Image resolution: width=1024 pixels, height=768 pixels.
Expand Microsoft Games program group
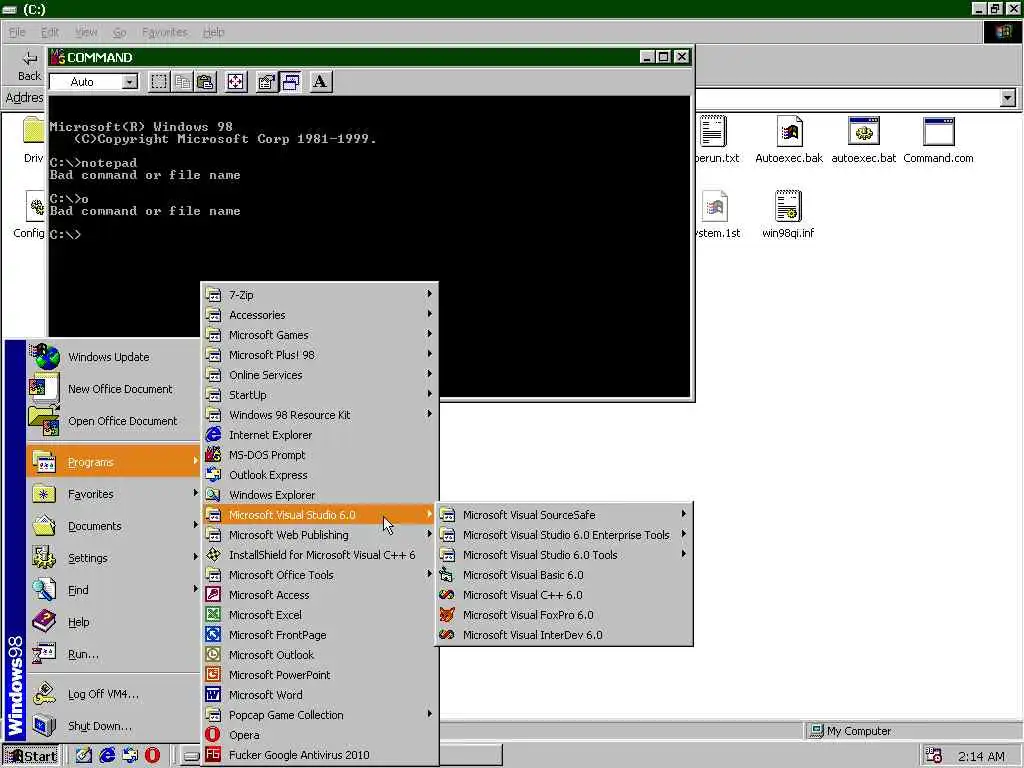(x=319, y=335)
